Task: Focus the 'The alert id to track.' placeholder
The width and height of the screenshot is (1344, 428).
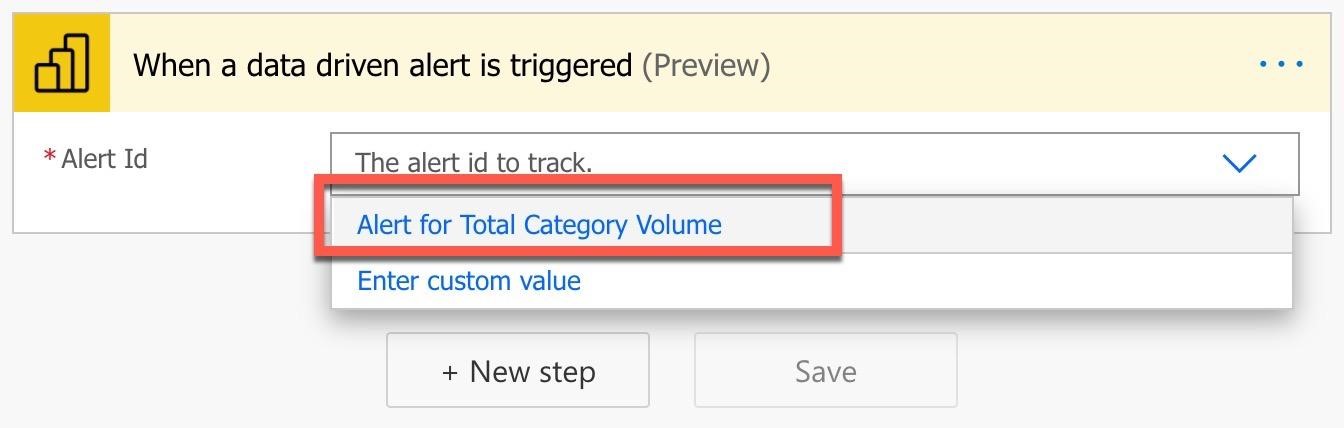Action: point(474,163)
